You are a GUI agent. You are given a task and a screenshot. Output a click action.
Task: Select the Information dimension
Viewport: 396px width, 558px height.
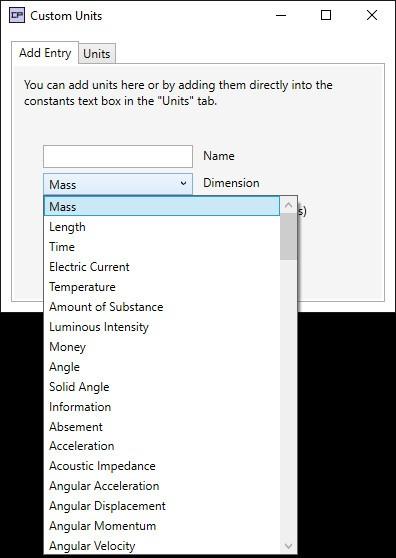(162, 407)
